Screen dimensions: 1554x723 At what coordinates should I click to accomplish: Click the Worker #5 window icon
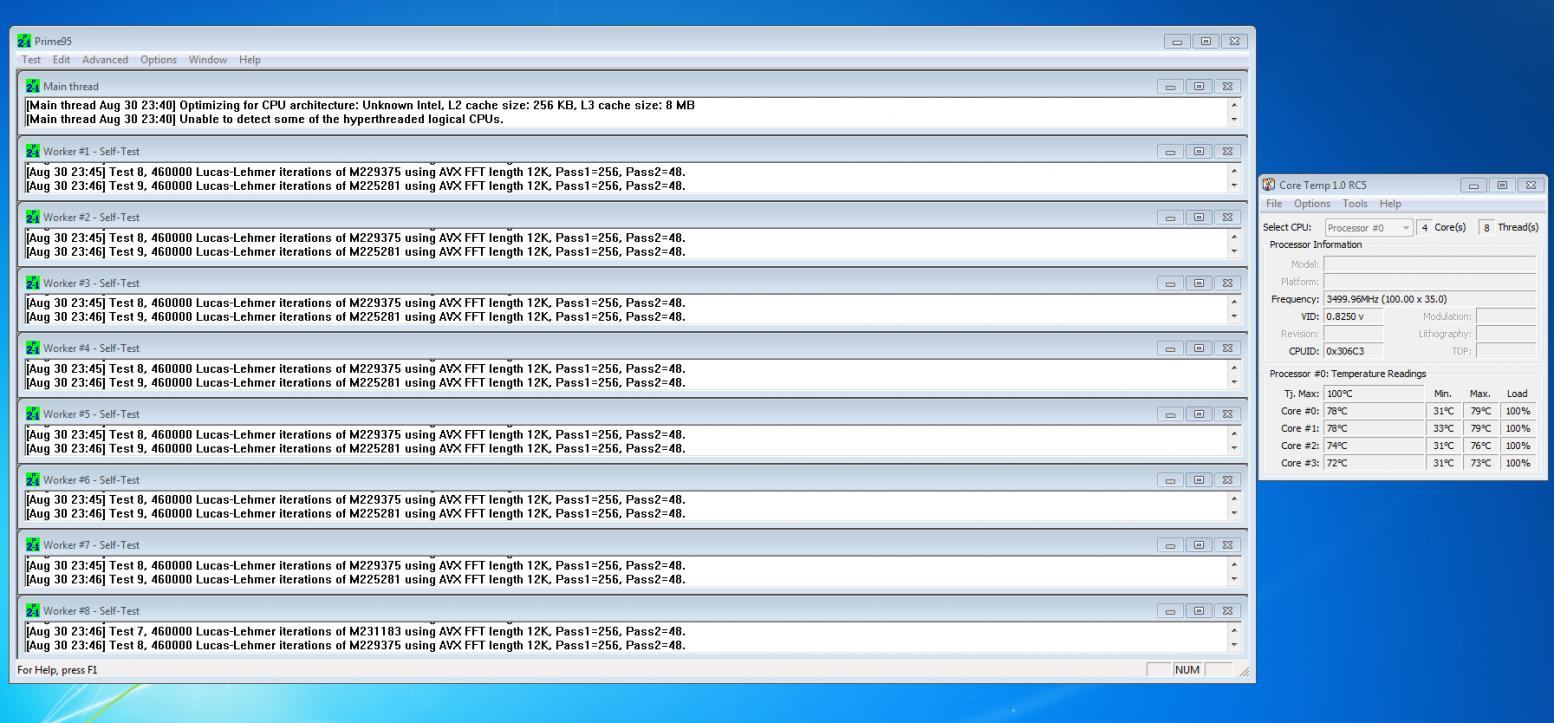pos(33,414)
